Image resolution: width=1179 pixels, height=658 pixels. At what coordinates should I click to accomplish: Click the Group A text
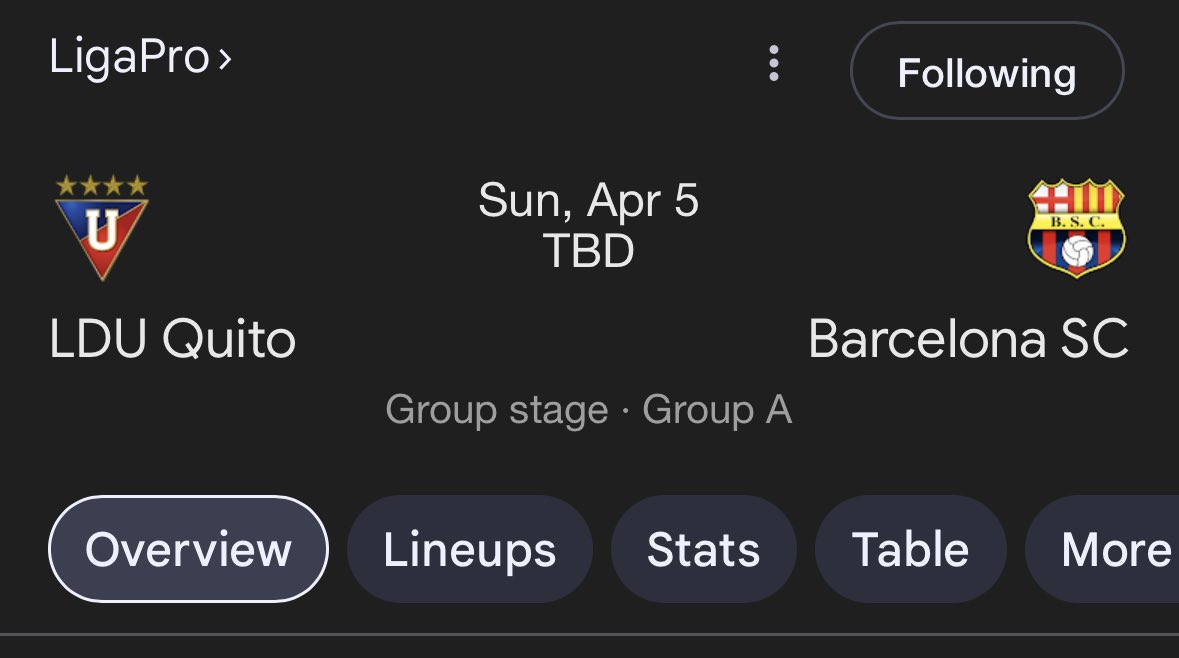[716, 410]
